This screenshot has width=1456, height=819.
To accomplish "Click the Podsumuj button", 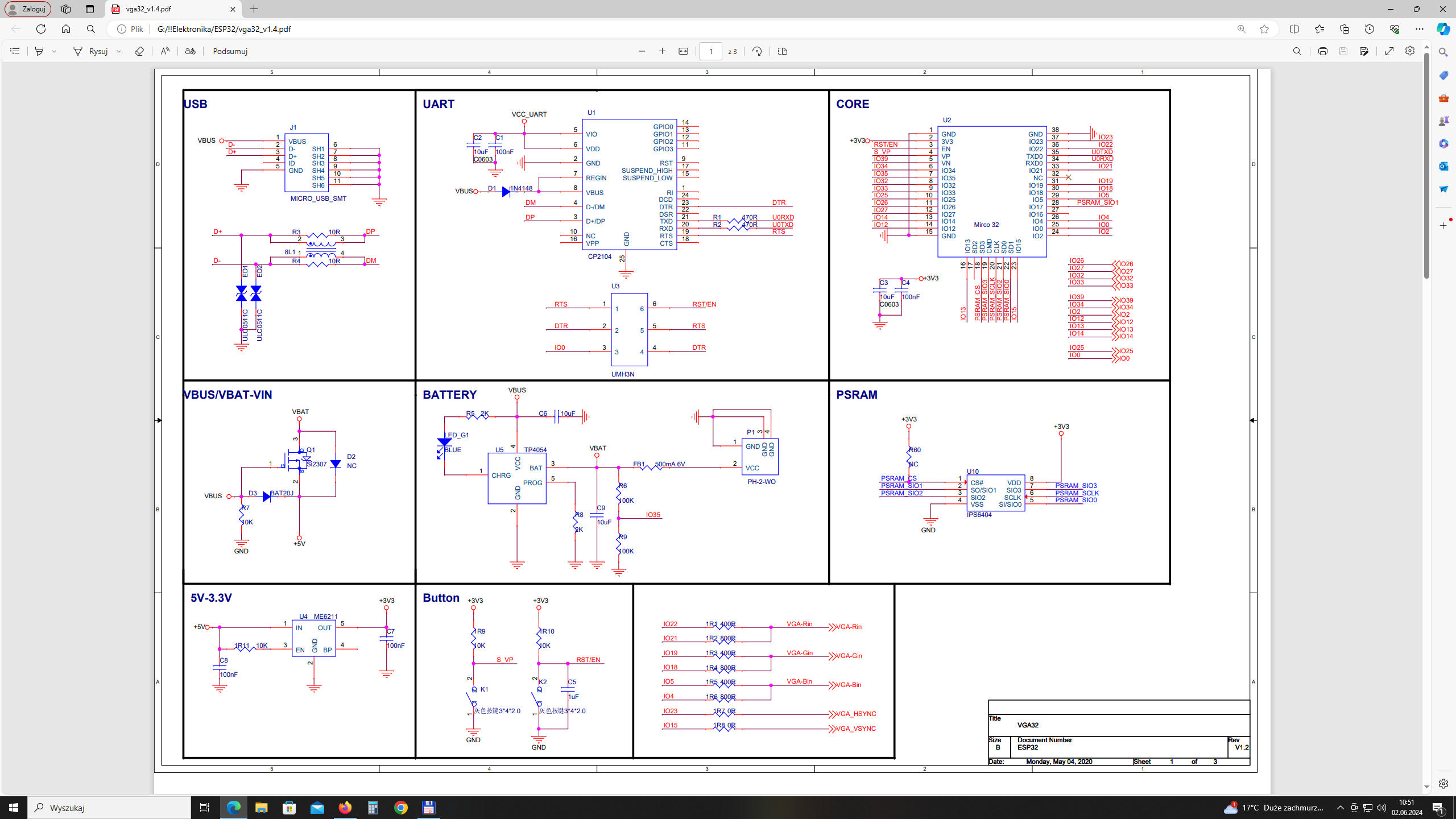I will click(x=230, y=51).
